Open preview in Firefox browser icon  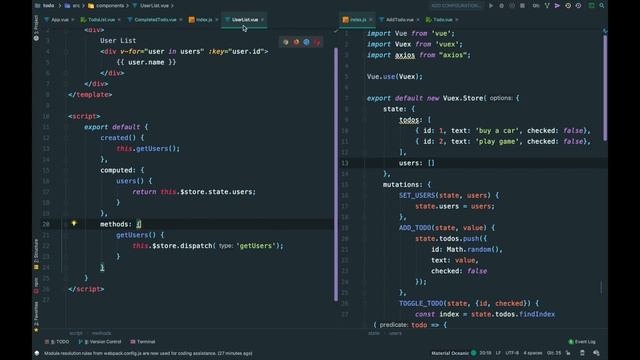click(296, 42)
